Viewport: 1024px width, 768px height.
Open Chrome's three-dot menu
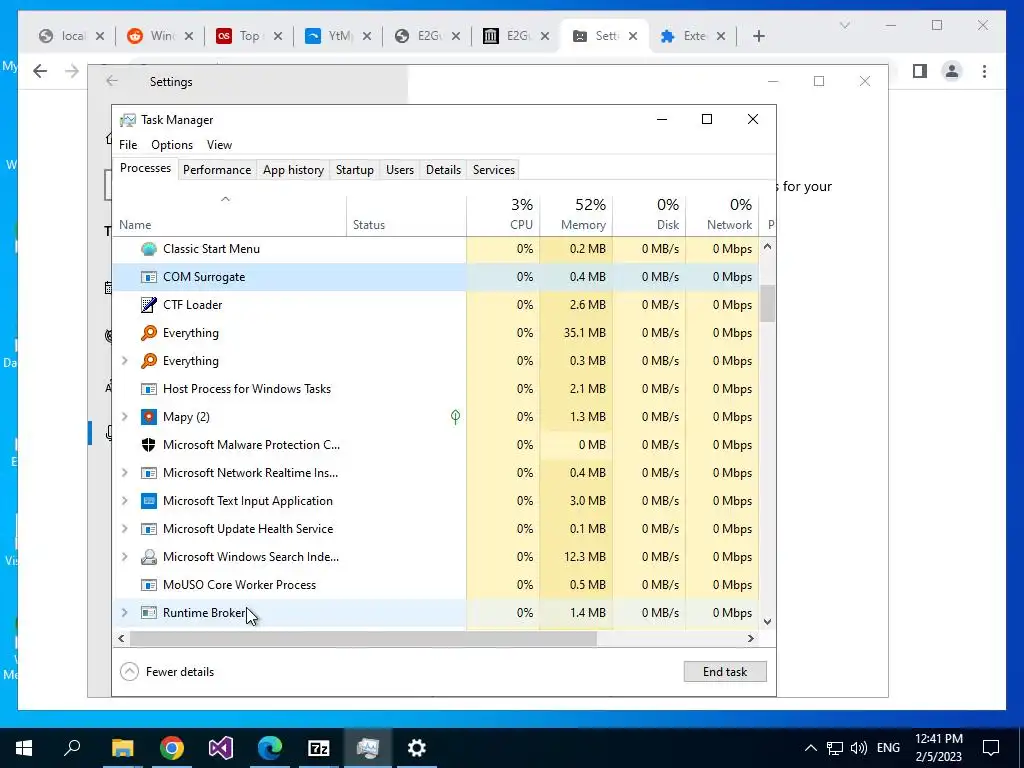click(x=984, y=71)
